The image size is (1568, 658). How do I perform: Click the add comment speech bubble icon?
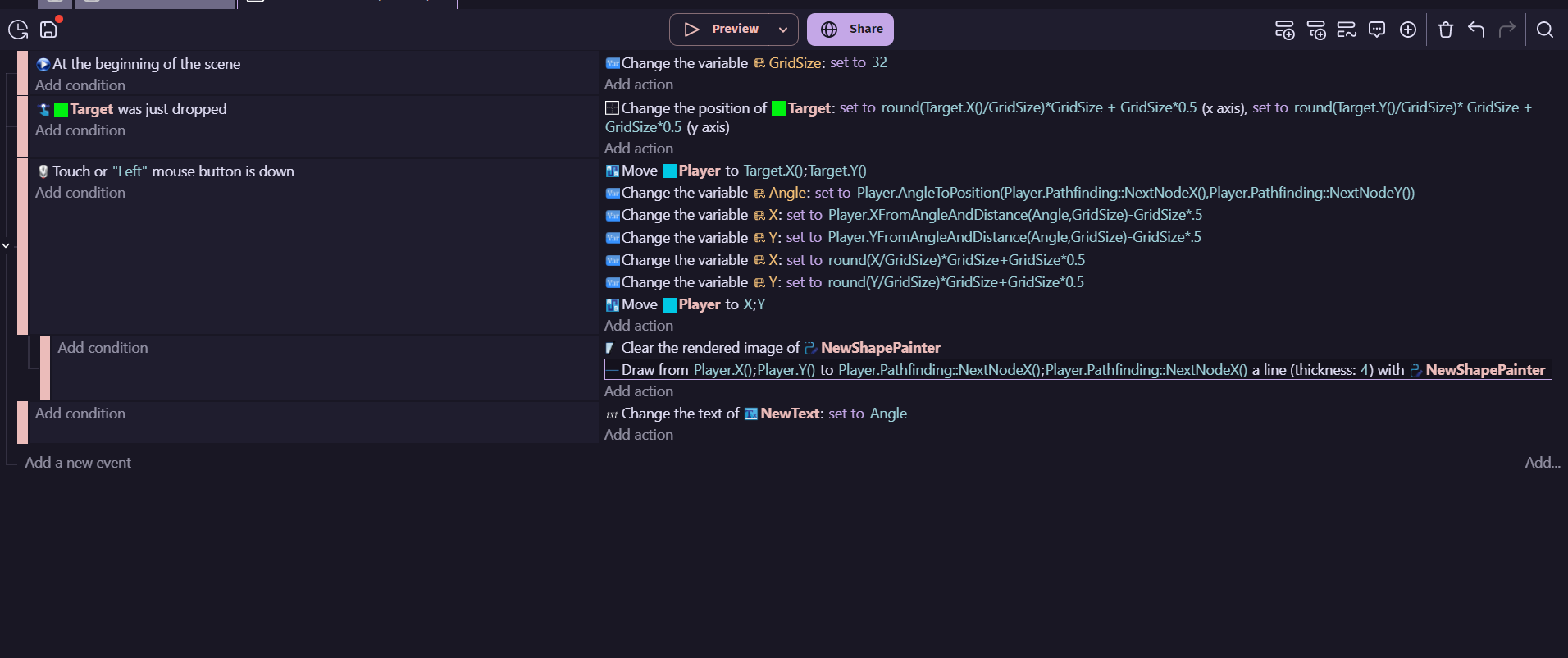1377,30
